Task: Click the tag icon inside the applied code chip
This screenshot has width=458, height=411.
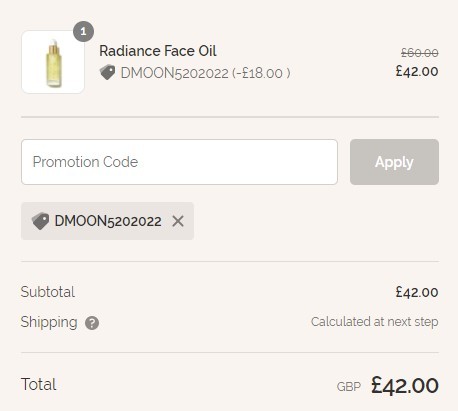Action: [40, 221]
